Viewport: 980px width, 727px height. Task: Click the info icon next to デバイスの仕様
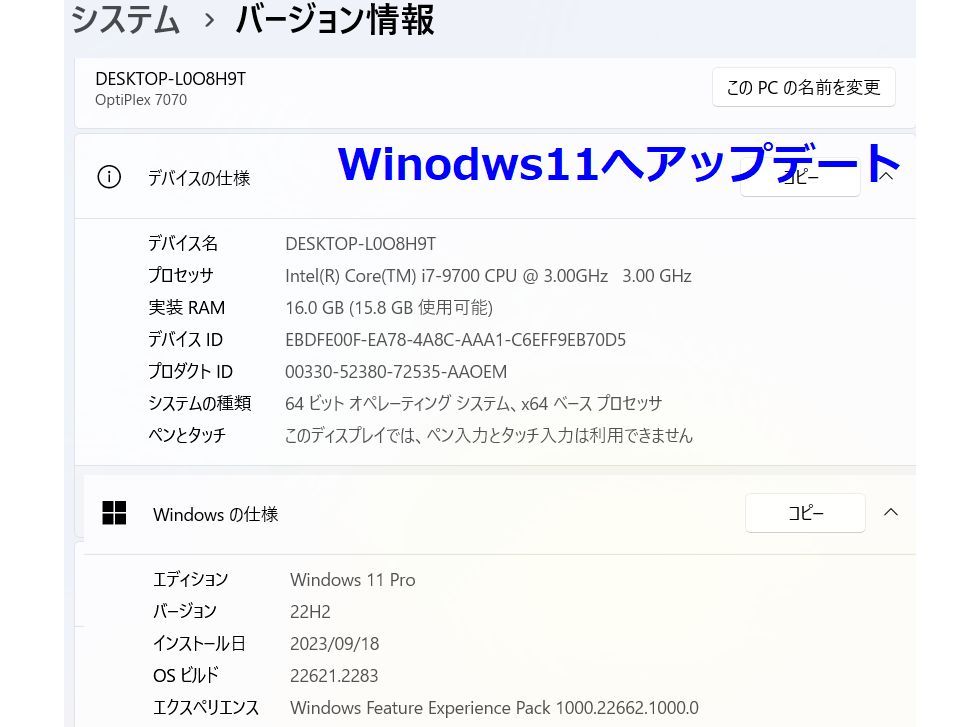pos(109,177)
